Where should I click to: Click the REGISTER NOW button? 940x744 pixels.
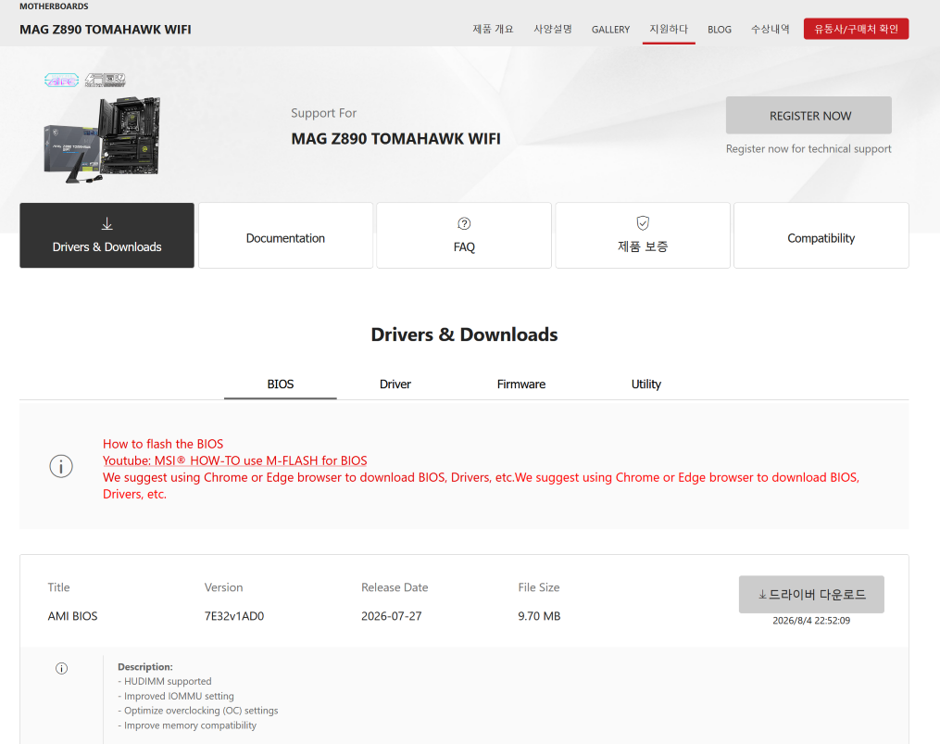click(x=809, y=115)
